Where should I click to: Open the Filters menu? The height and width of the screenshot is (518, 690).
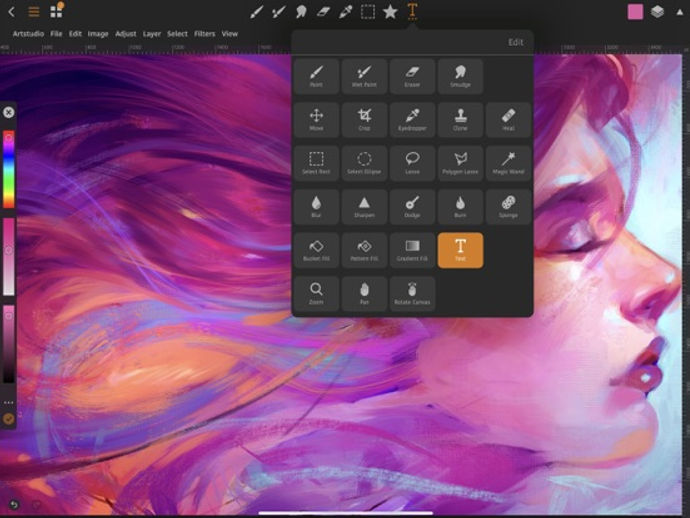pyautogui.click(x=205, y=34)
